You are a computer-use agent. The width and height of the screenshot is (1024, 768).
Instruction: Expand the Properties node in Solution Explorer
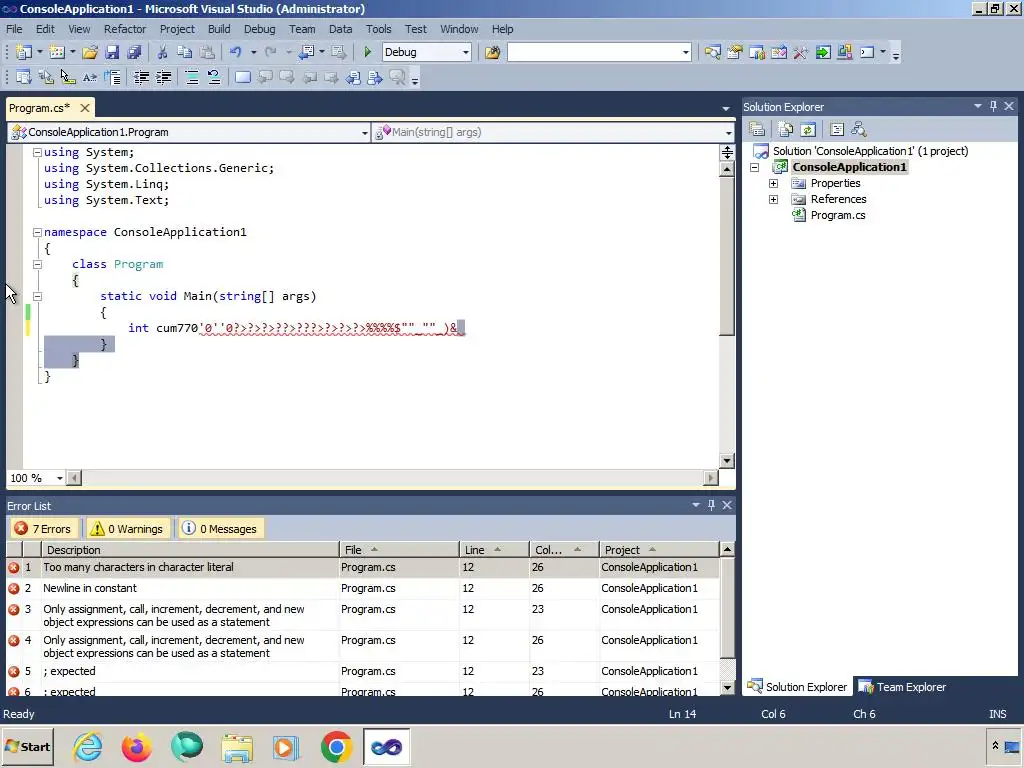(x=773, y=184)
